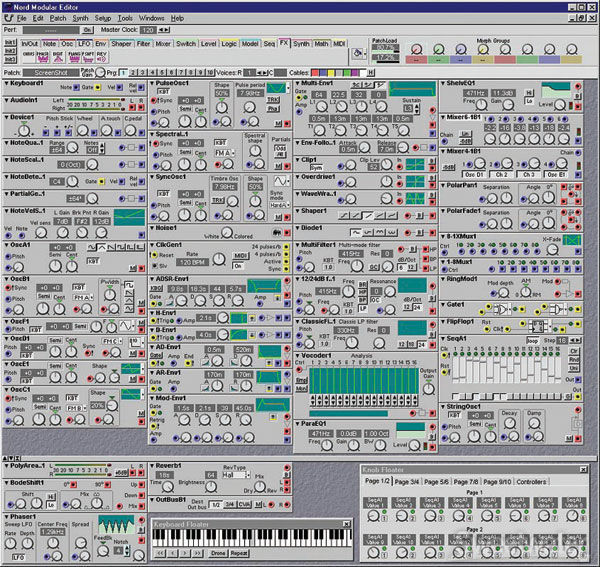Screen dimensions: 600x567
Task: Click the H button beside cable colors
Action: pos(371,72)
